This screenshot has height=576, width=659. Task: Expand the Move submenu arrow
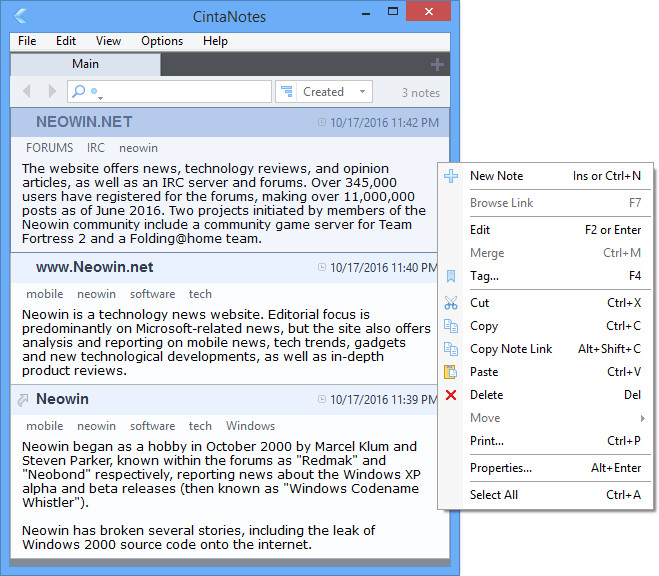tap(642, 418)
